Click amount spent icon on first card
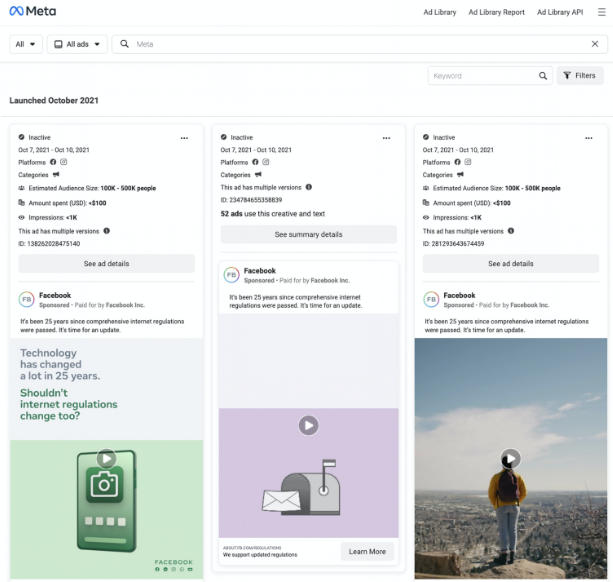 tap(22, 202)
